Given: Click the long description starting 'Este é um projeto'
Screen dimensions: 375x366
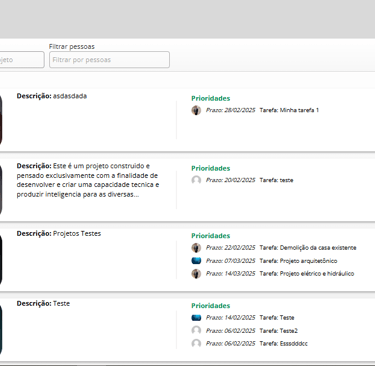Looking at the screenshot, I should pyautogui.click(x=88, y=180).
